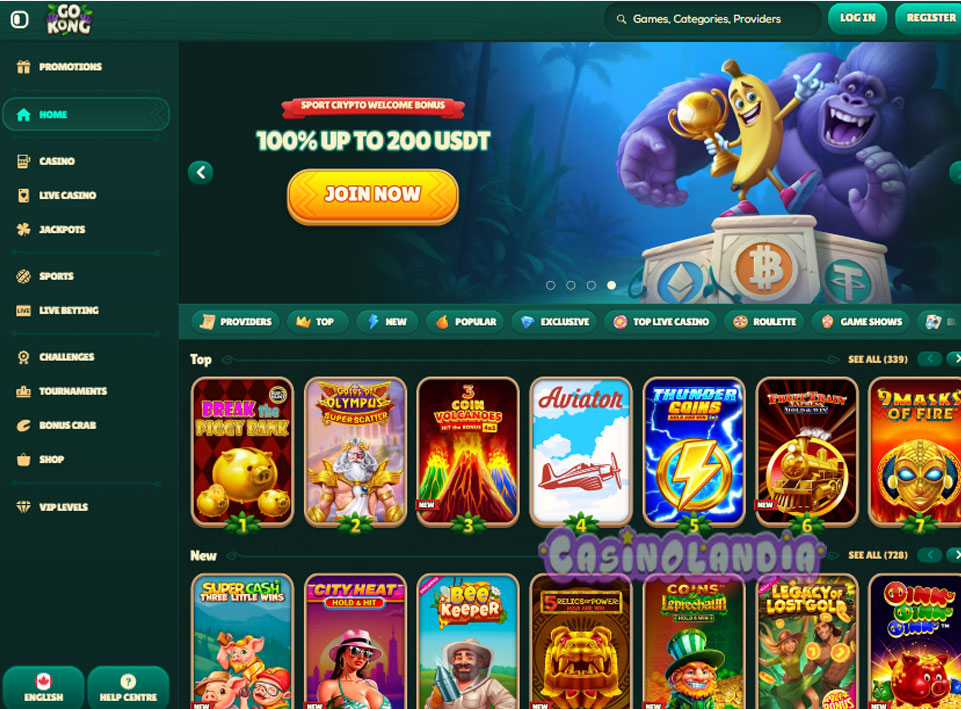Open VIP Levels diamond icon
Screen dimensions: 961x709
pos(23,507)
